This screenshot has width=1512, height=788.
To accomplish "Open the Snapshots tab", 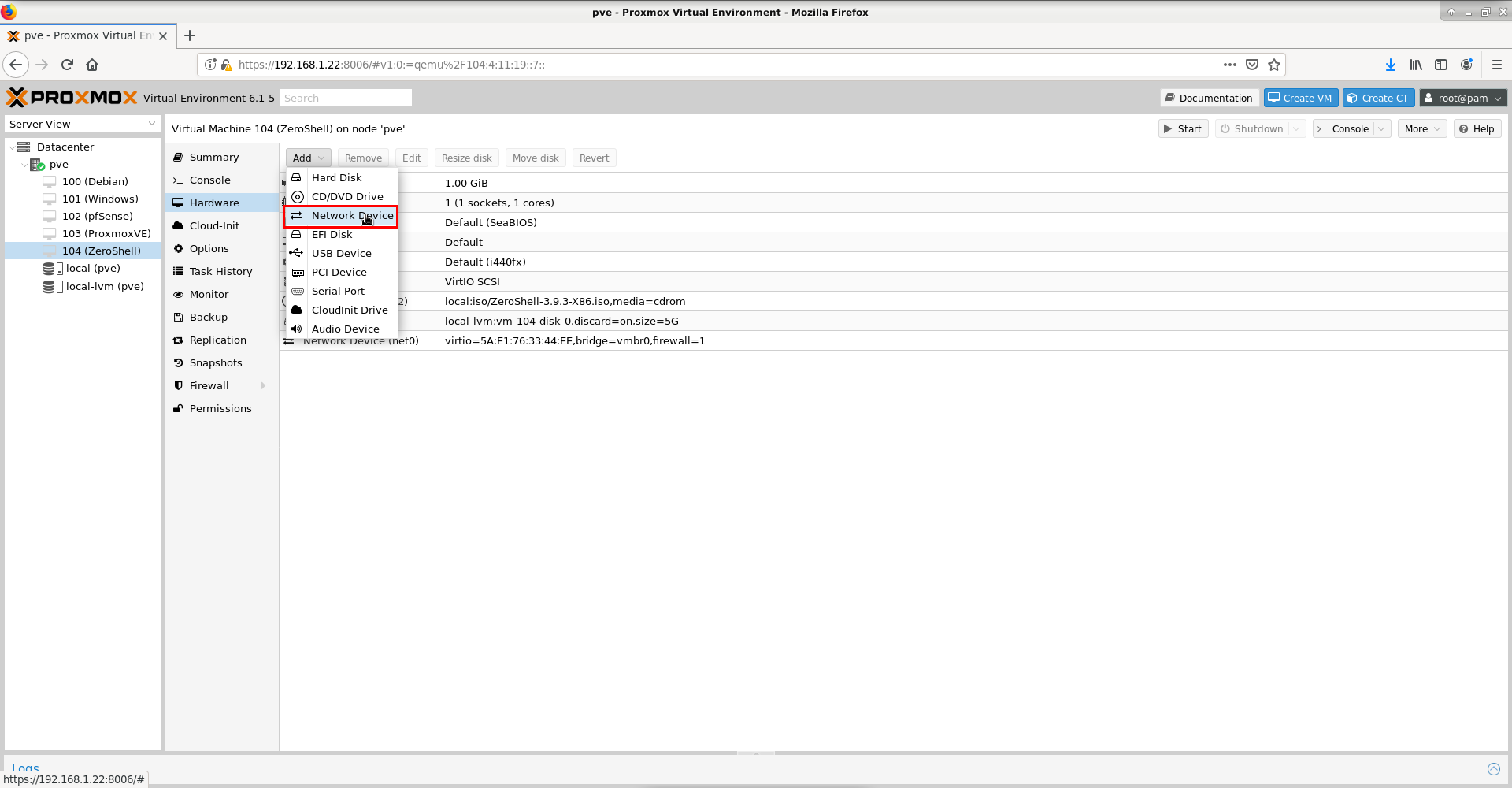I will pos(222,362).
